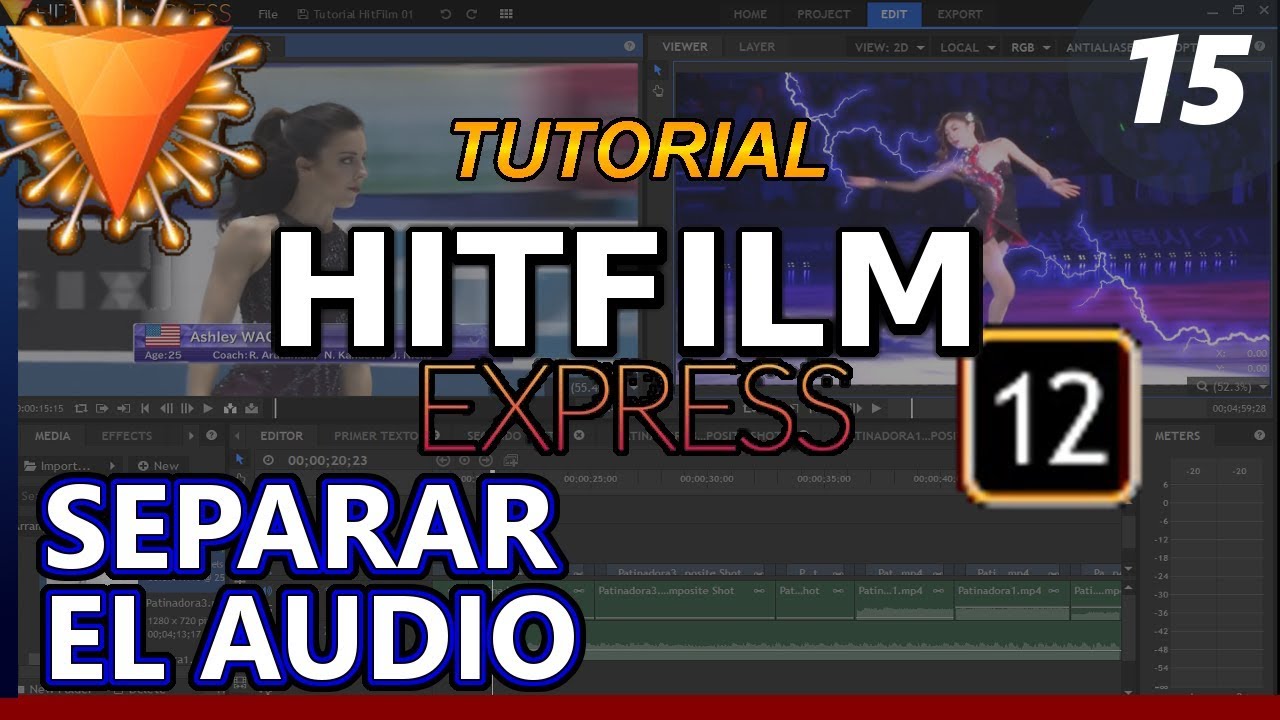Open the LOCAL transform dropdown
This screenshot has width=1280, height=720.
coord(968,47)
